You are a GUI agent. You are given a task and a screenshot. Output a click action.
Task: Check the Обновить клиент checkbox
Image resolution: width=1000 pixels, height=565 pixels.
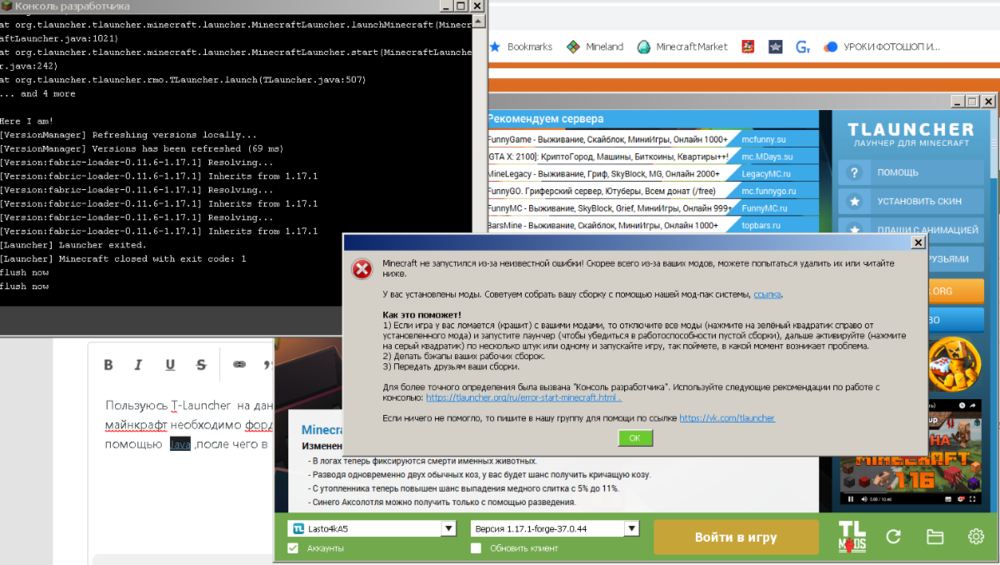pyautogui.click(x=476, y=548)
